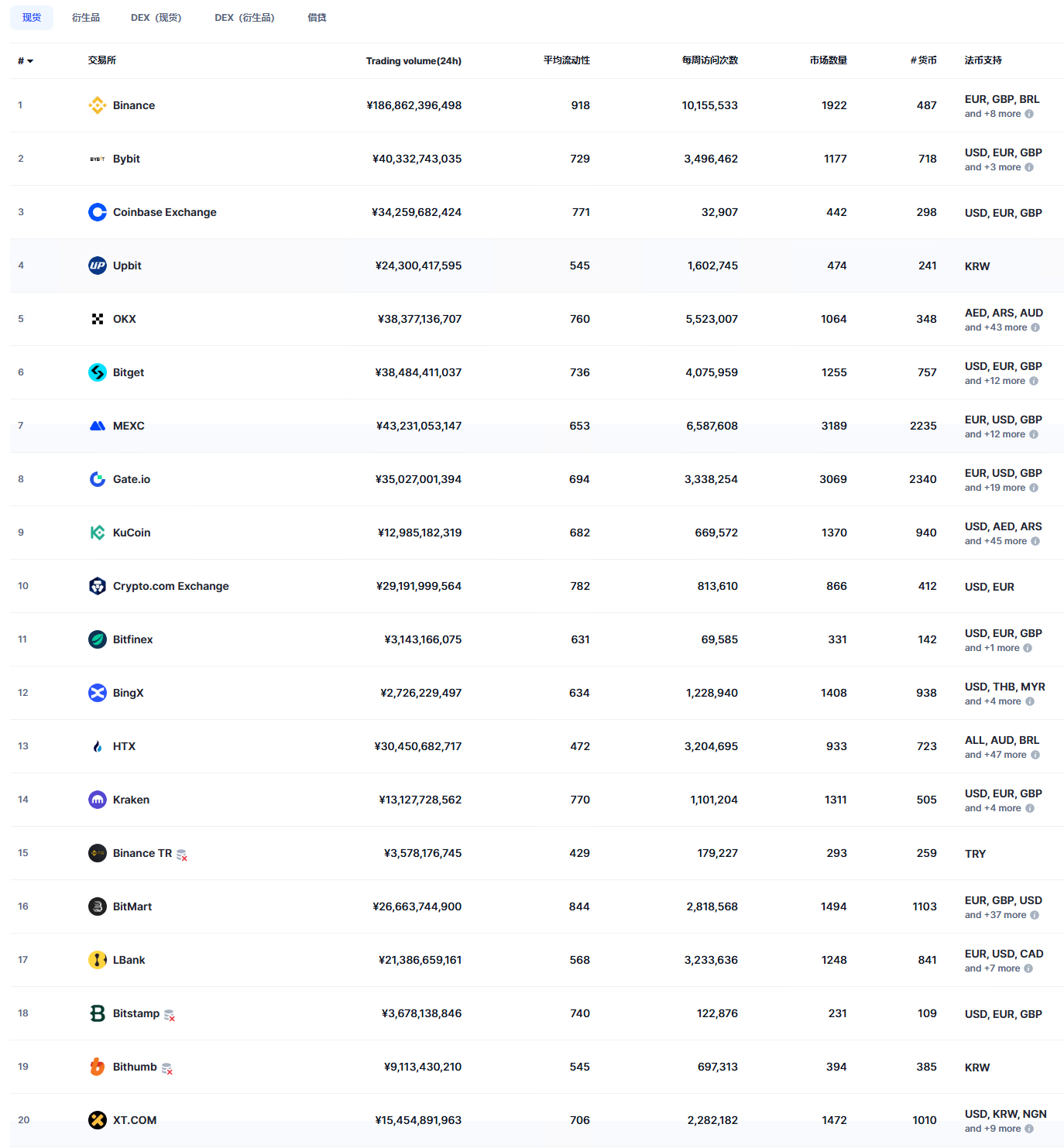Click the info icon in OKX fiat support
This screenshot has width=1064, height=1148.
click(x=1035, y=327)
